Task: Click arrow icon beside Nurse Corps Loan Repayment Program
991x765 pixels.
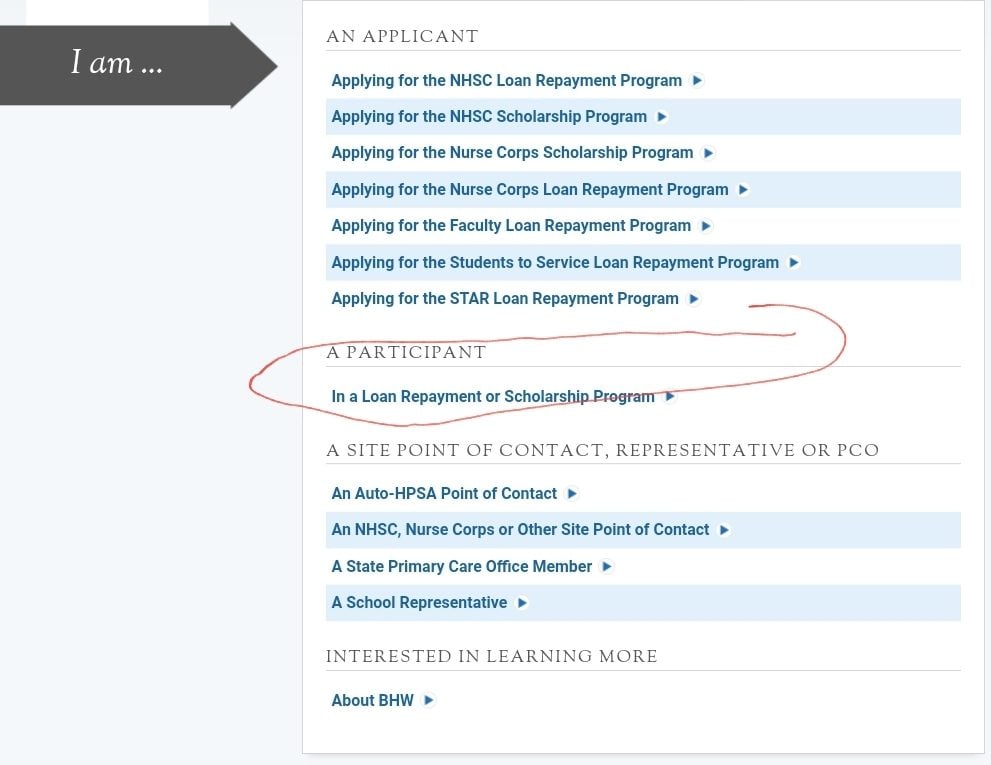Action: click(x=743, y=189)
